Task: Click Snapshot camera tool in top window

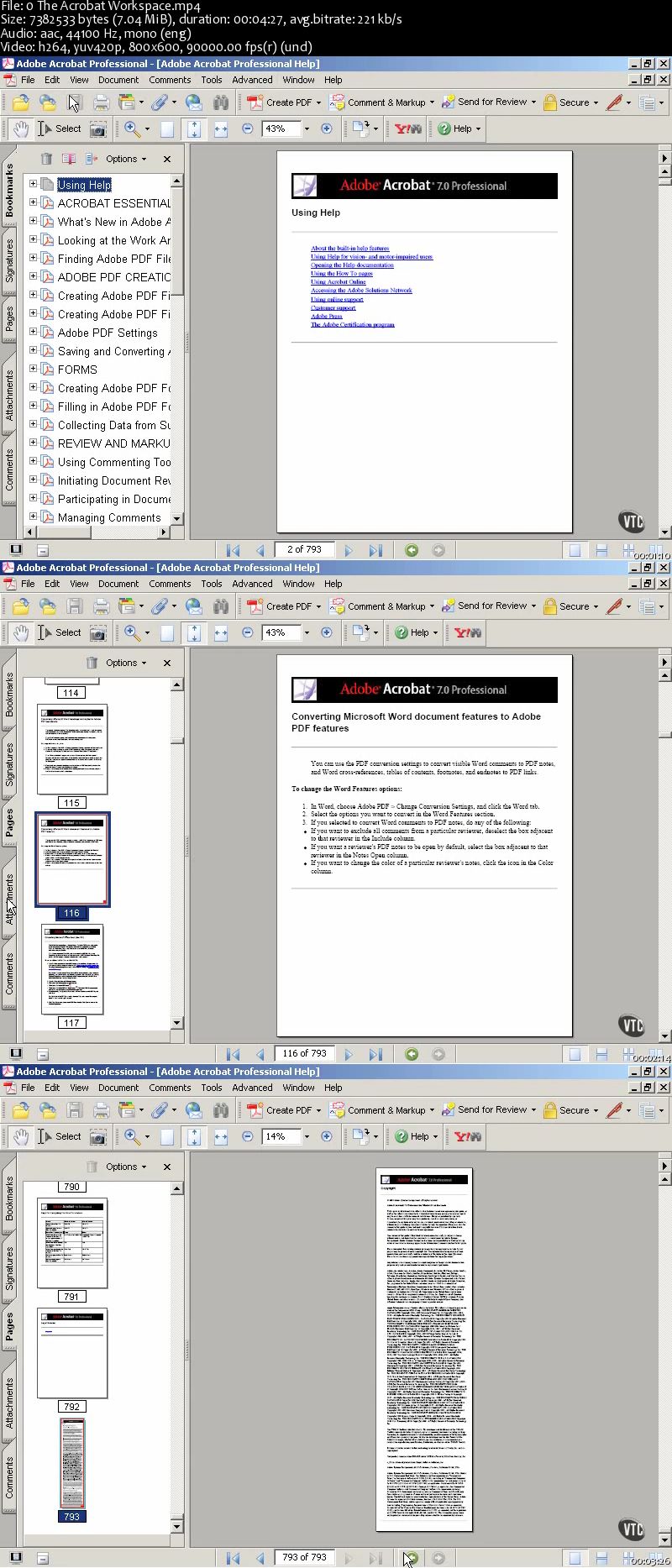Action: 98,129
